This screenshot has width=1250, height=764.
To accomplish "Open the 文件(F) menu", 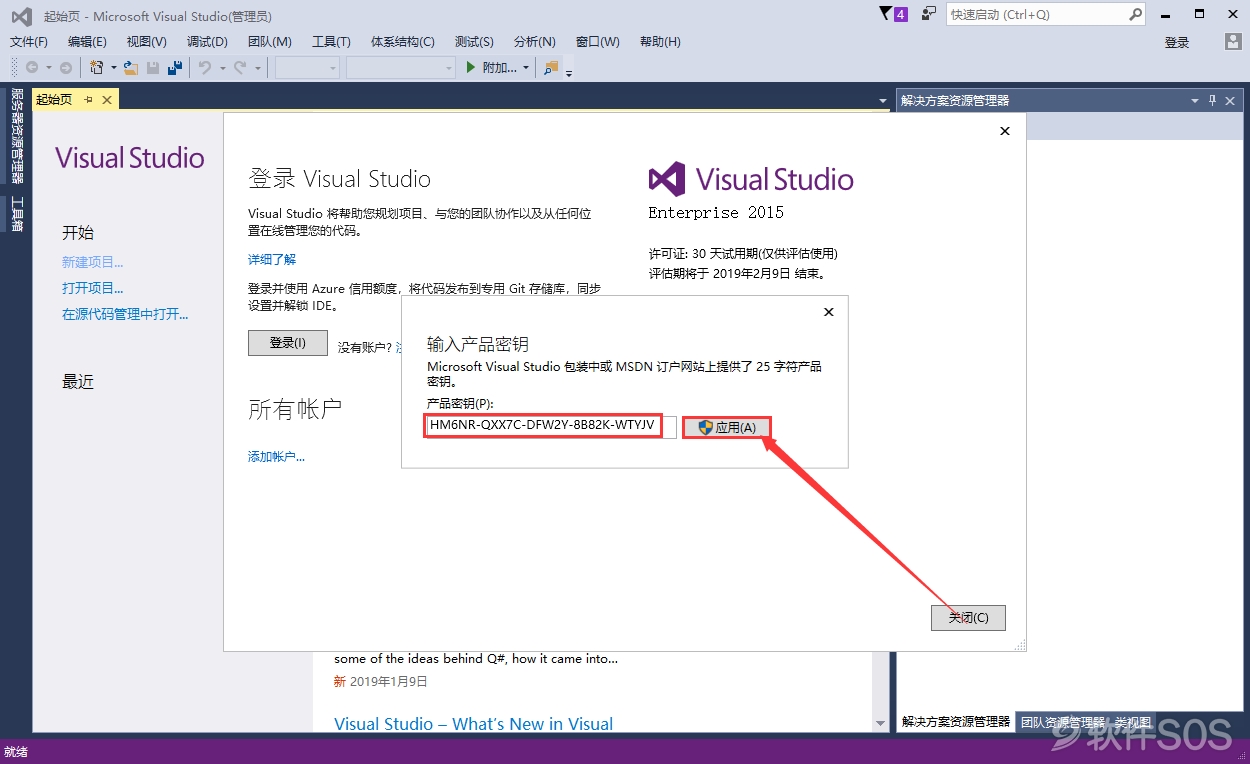I will pos(29,42).
